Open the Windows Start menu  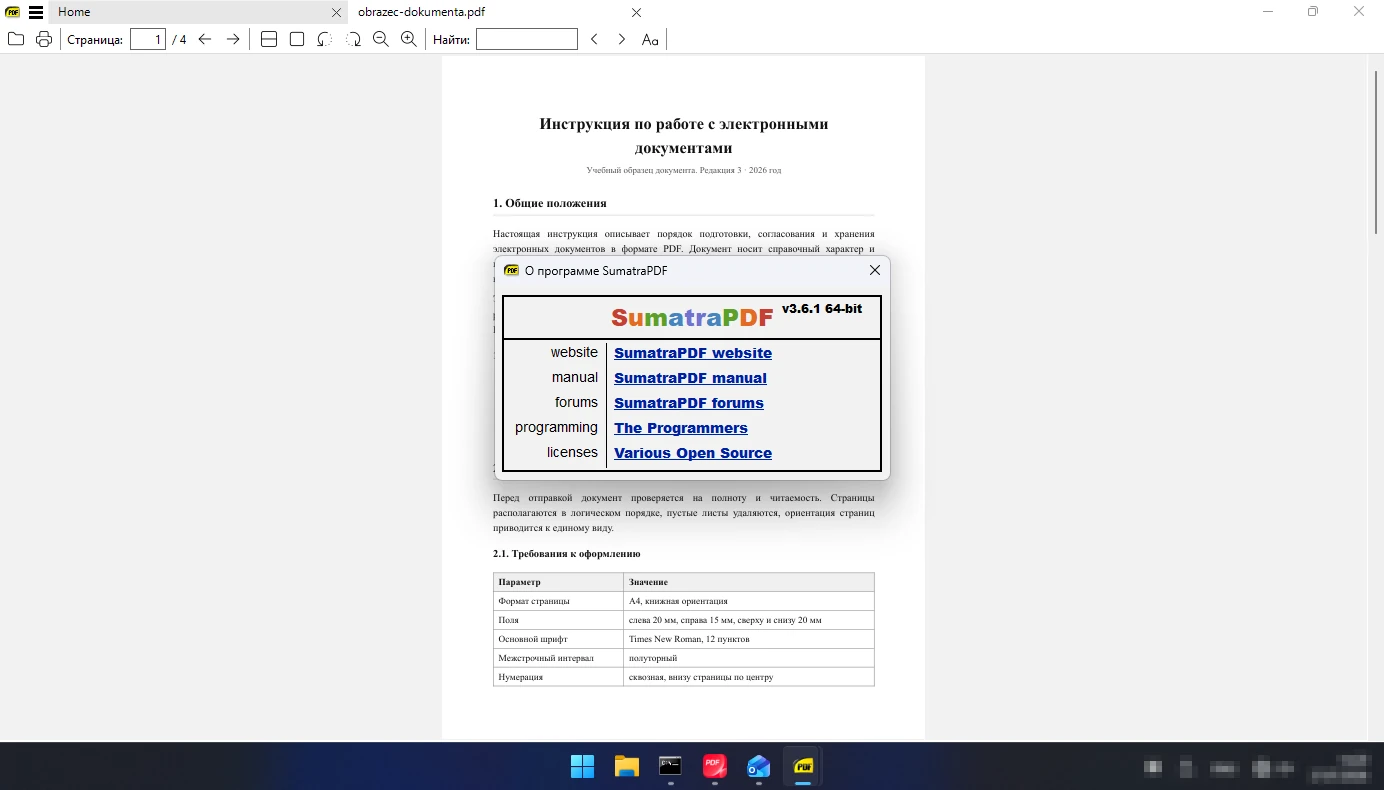[x=582, y=767]
